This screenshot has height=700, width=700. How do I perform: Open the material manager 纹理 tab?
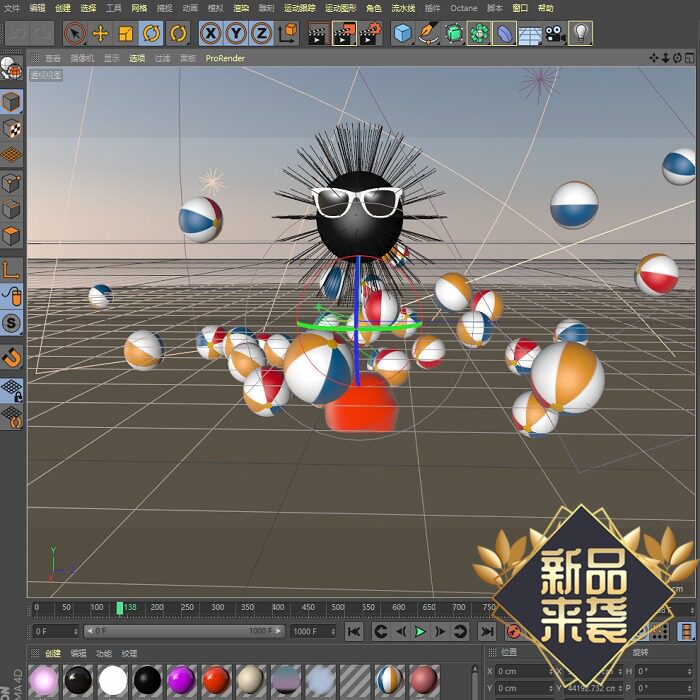[129, 653]
